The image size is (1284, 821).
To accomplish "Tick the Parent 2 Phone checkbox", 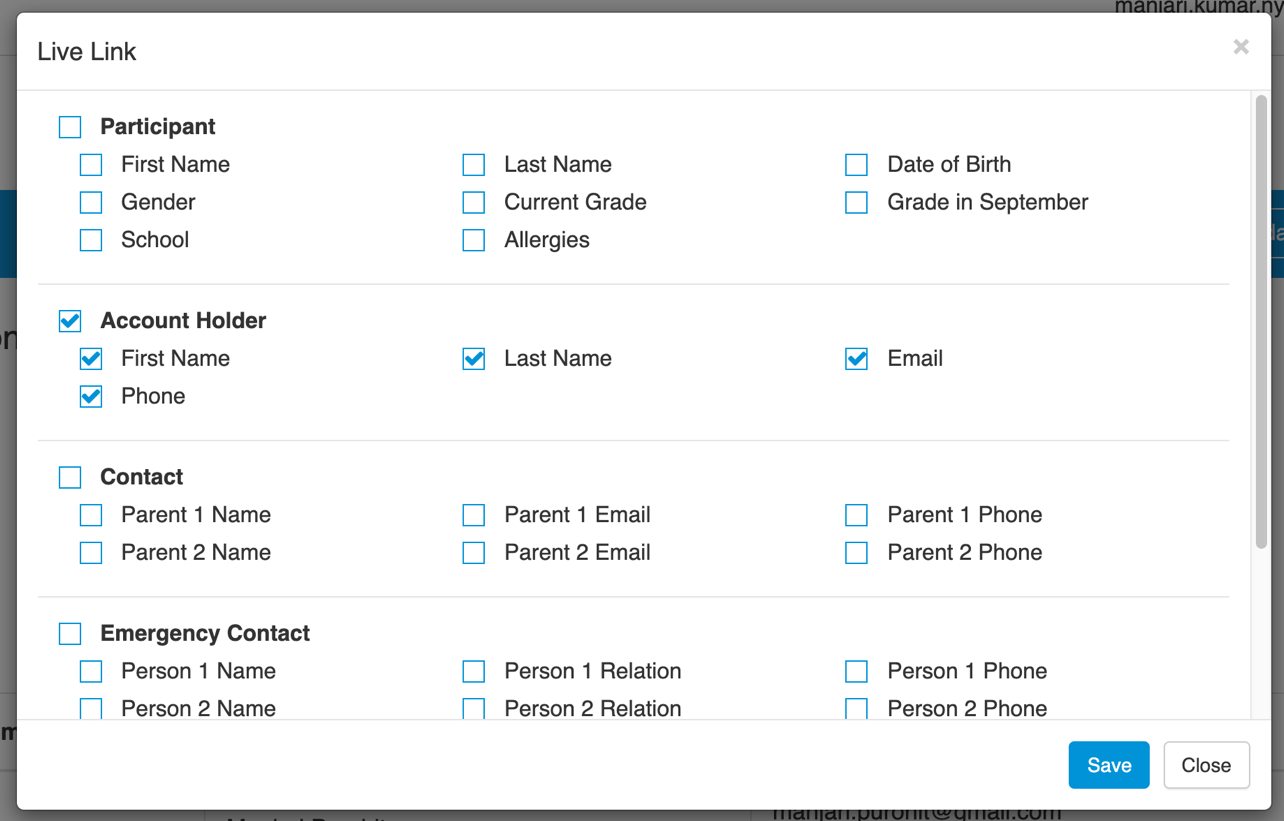I will click(x=857, y=553).
